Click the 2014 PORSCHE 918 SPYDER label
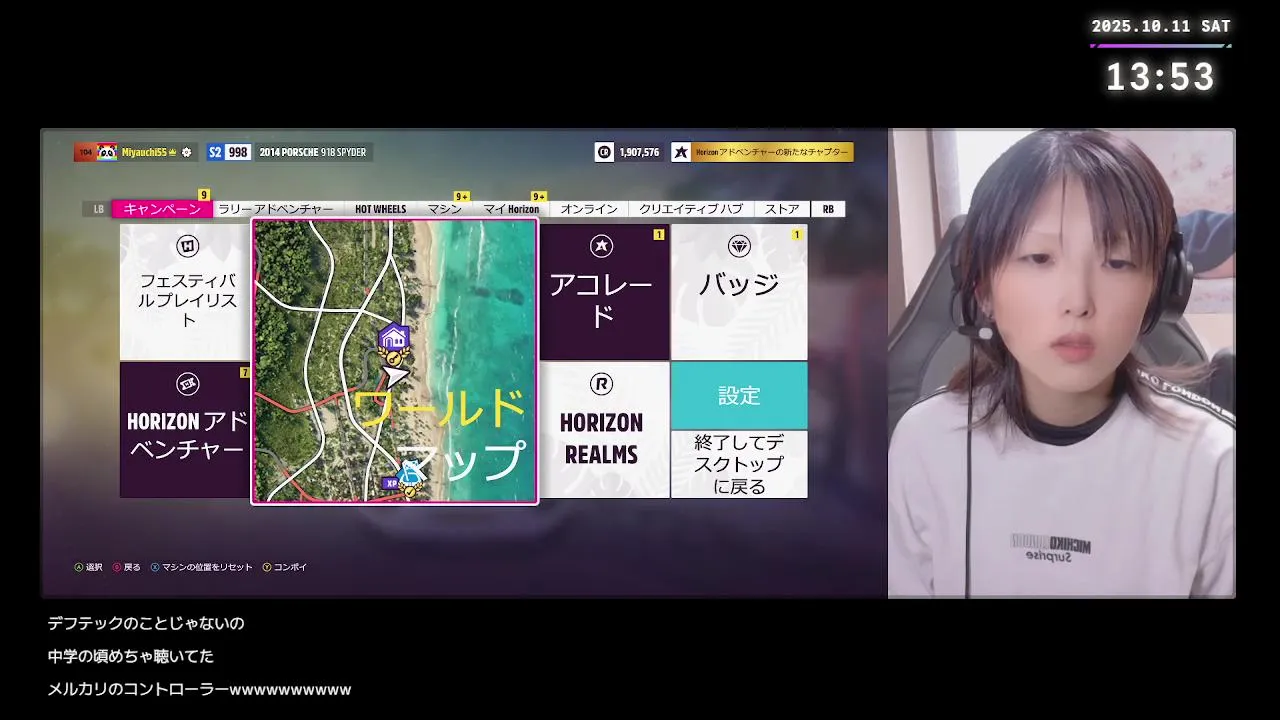The image size is (1280, 720). [x=313, y=152]
